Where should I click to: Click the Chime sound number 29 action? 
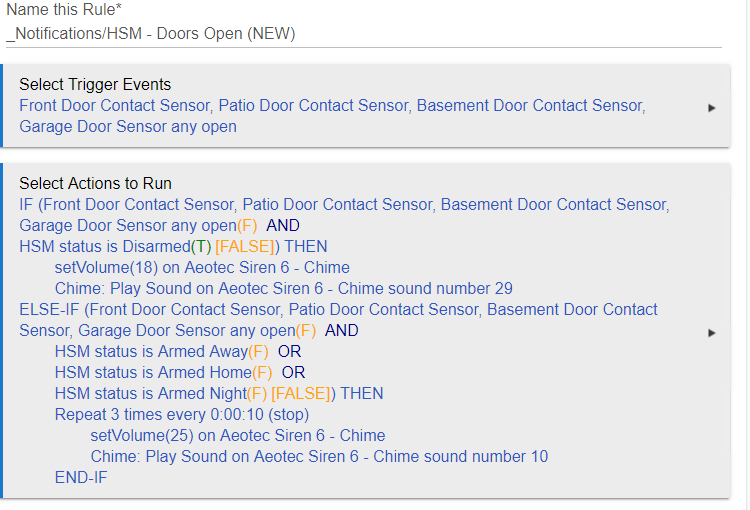coord(284,288)
